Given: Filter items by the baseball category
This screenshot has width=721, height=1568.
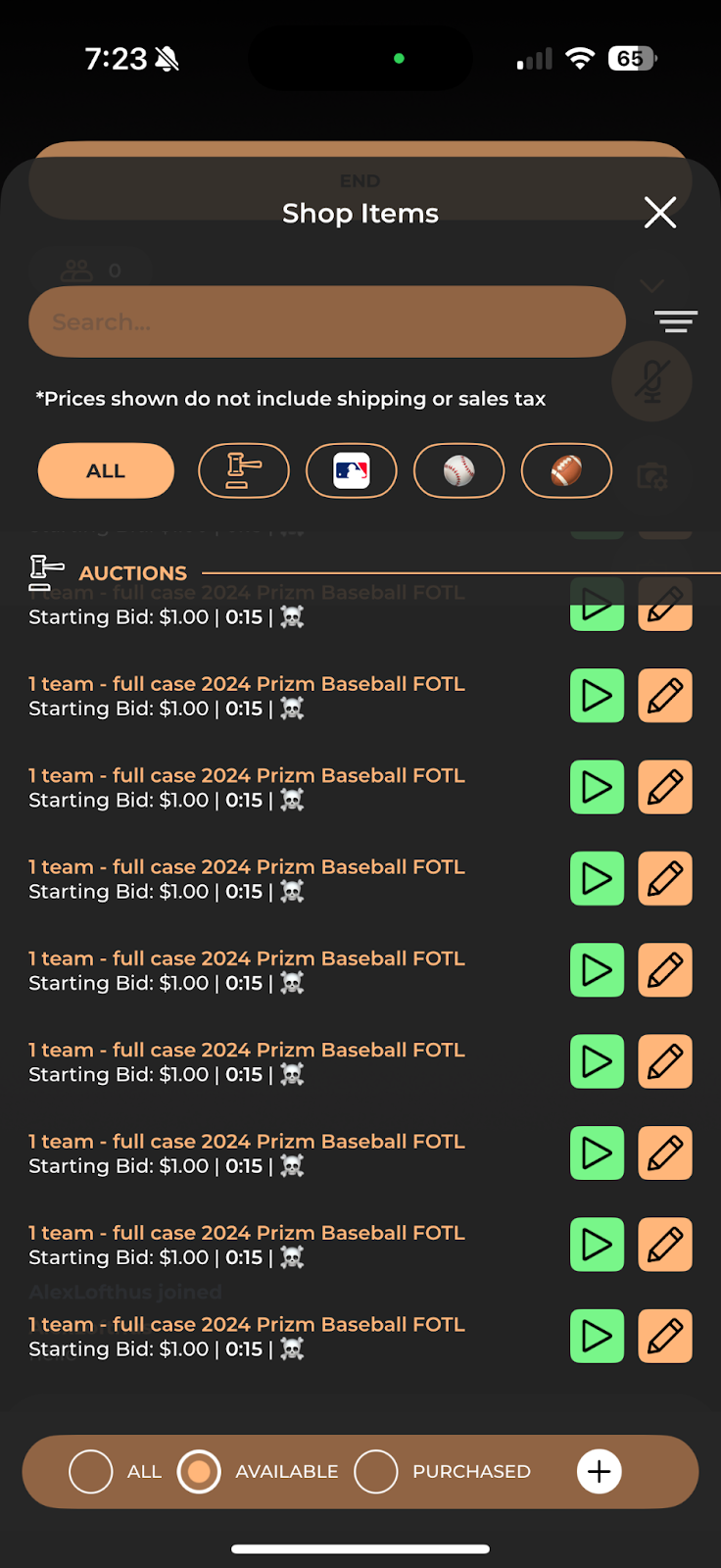Looking at the screenshot, I should coord(458,470).
